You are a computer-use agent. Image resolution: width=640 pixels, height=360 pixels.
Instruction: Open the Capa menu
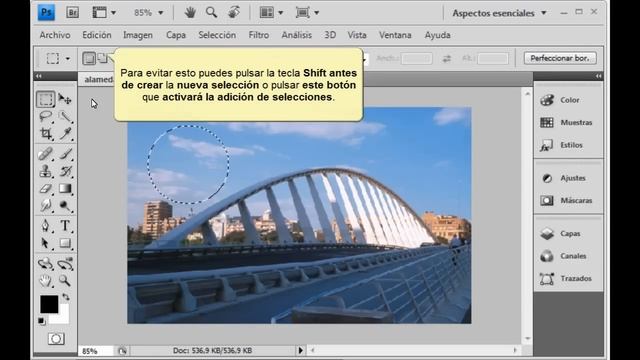[x=176, y=35]
